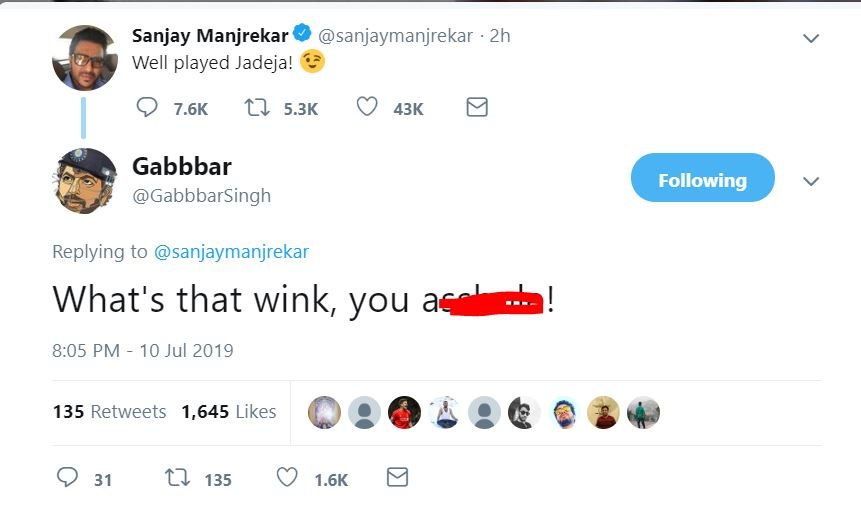Click envelope icon on Sanjay Manjrekar's tweet
861x529 pixels.
[477, 107]
